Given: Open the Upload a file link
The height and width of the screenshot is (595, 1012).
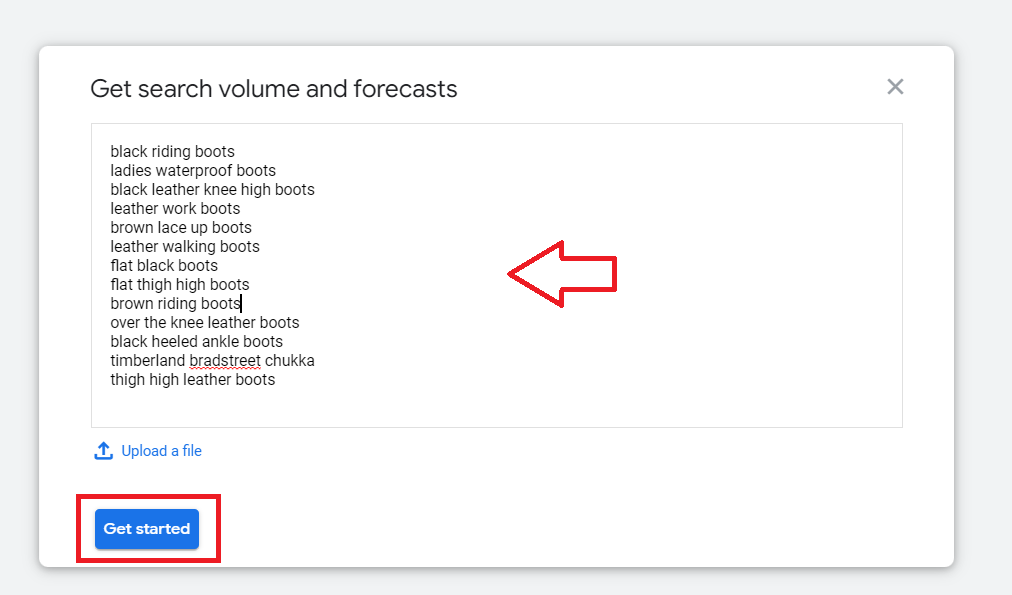Looking at the screenshot, I should point(161,450).
